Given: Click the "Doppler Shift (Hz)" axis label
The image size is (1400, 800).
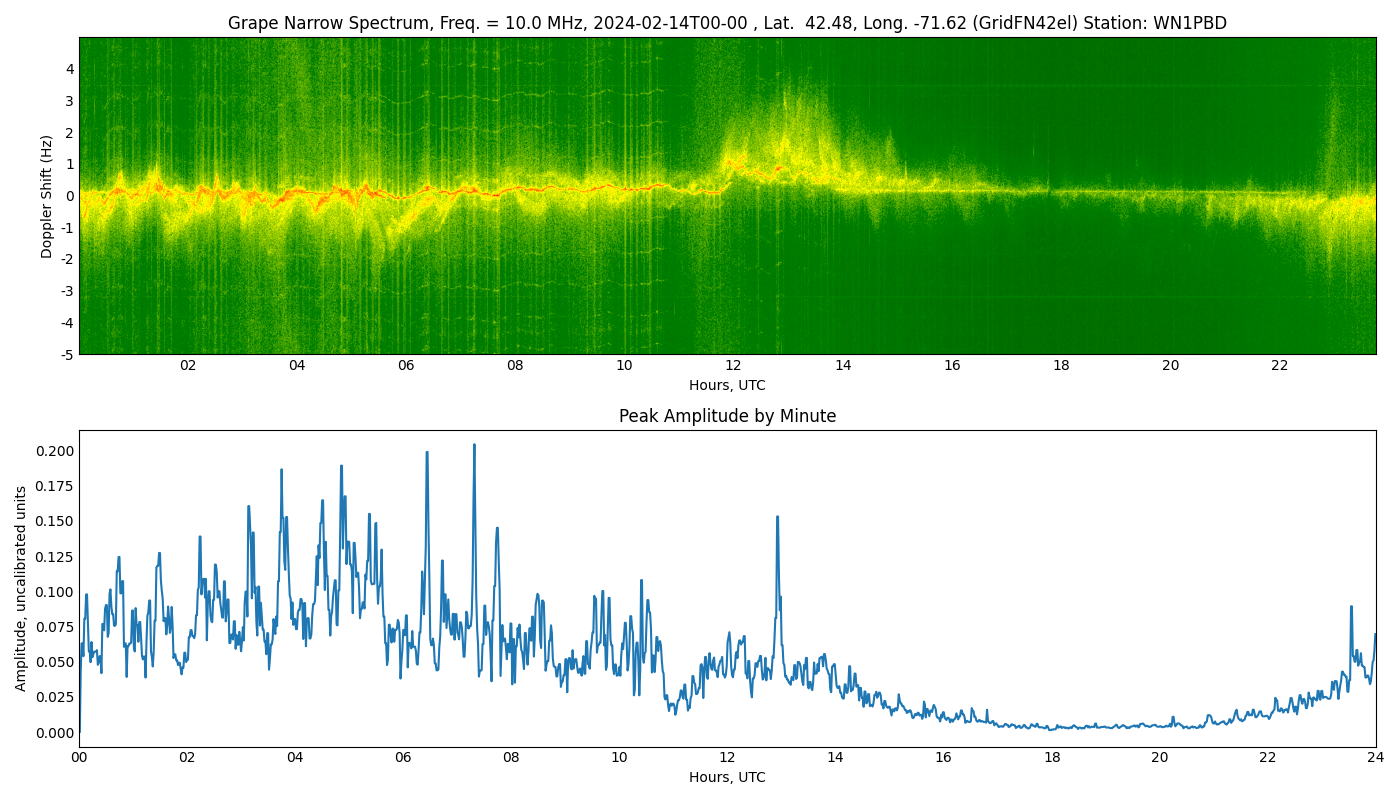Looking at the screenshot, I should pos(47,196).
